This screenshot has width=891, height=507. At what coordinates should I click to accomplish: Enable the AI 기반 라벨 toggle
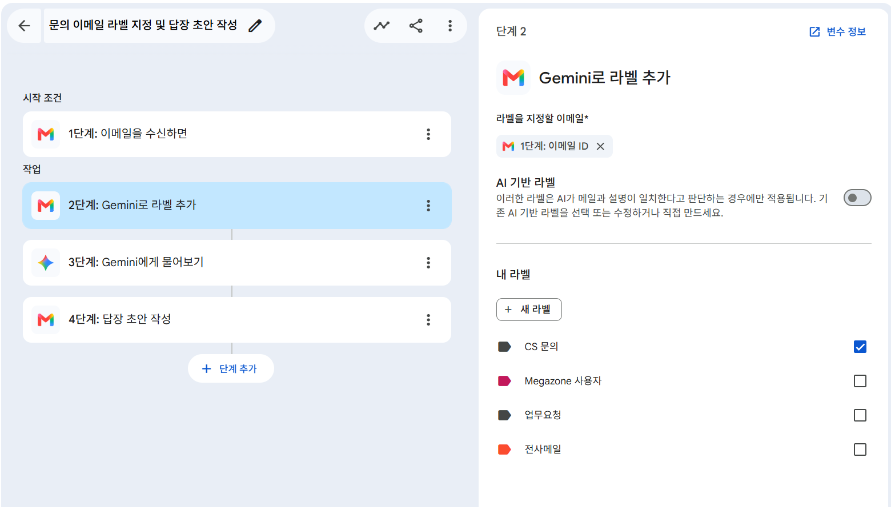pyautogui.click(x=857, y=198)
